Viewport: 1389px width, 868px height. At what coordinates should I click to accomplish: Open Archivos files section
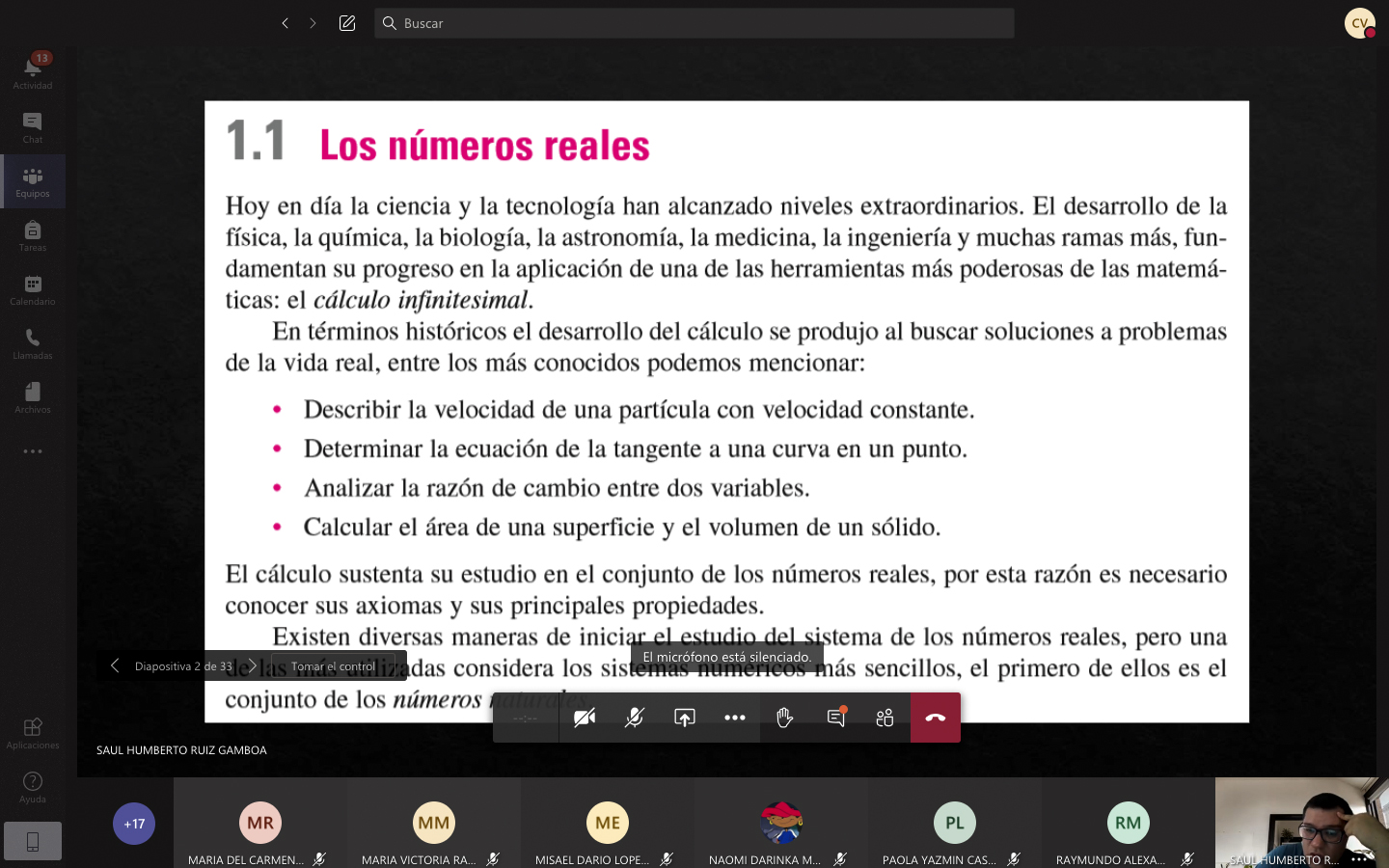click(x=33, y=397)
